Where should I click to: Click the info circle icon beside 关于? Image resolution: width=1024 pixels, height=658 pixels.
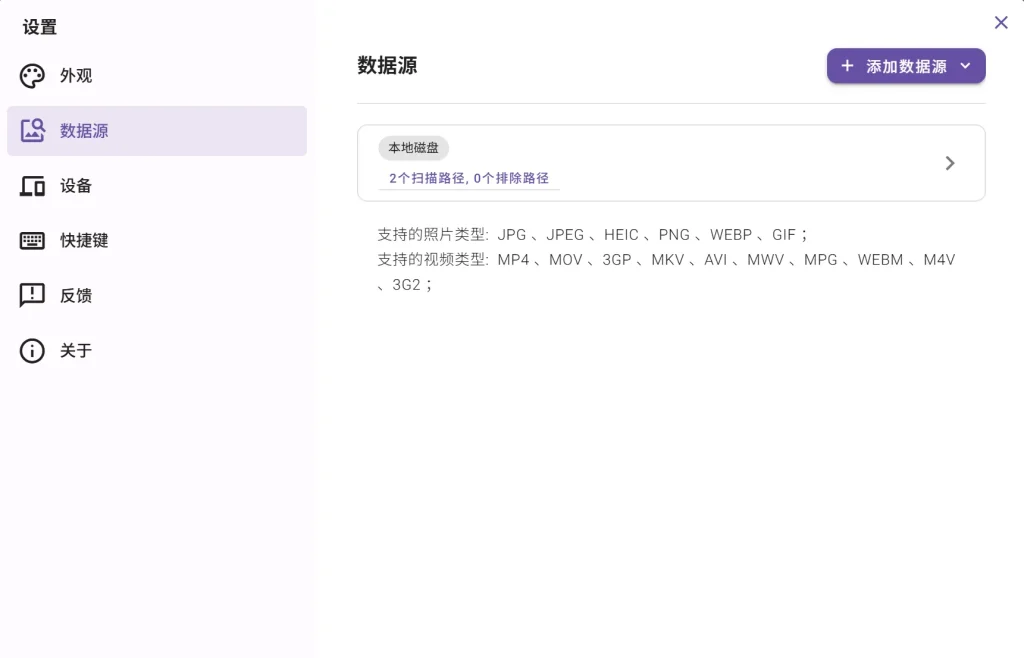[x=33, y=351]
